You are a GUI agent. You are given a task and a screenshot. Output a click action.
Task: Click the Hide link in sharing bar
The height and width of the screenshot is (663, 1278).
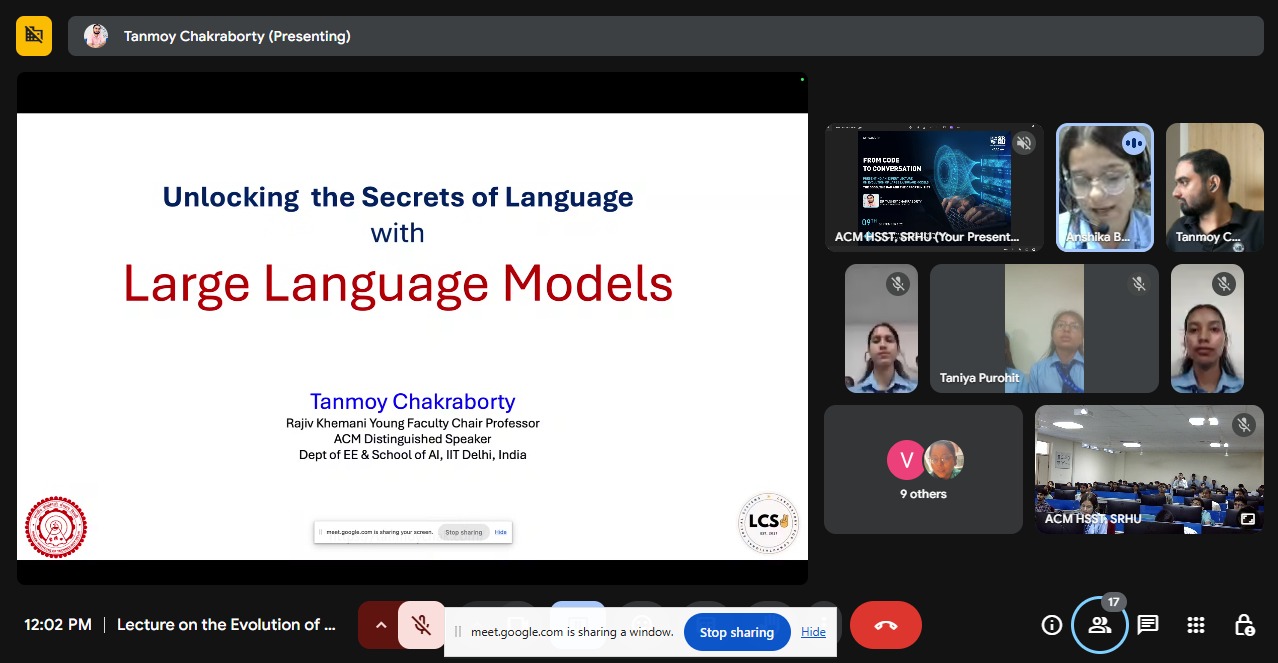click(x=813, y=632)
